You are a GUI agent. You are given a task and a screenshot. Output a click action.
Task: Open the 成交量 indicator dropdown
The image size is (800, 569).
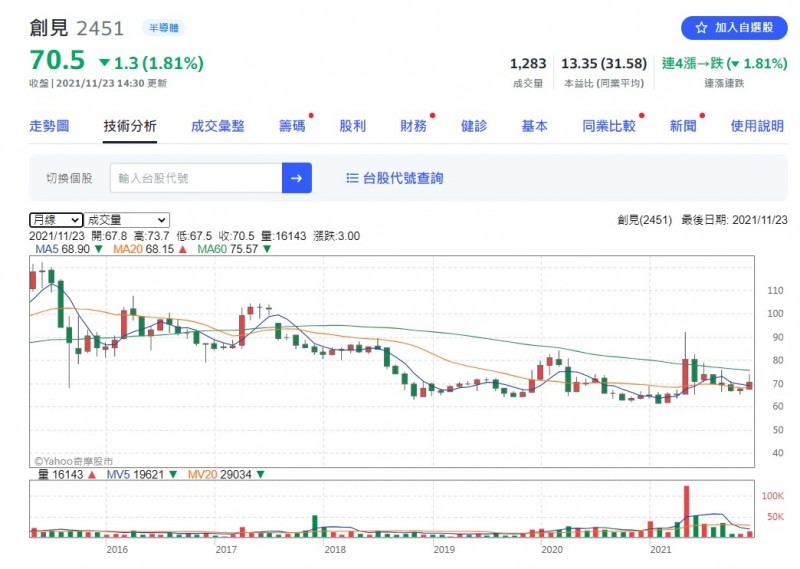[x=127, y=220]
